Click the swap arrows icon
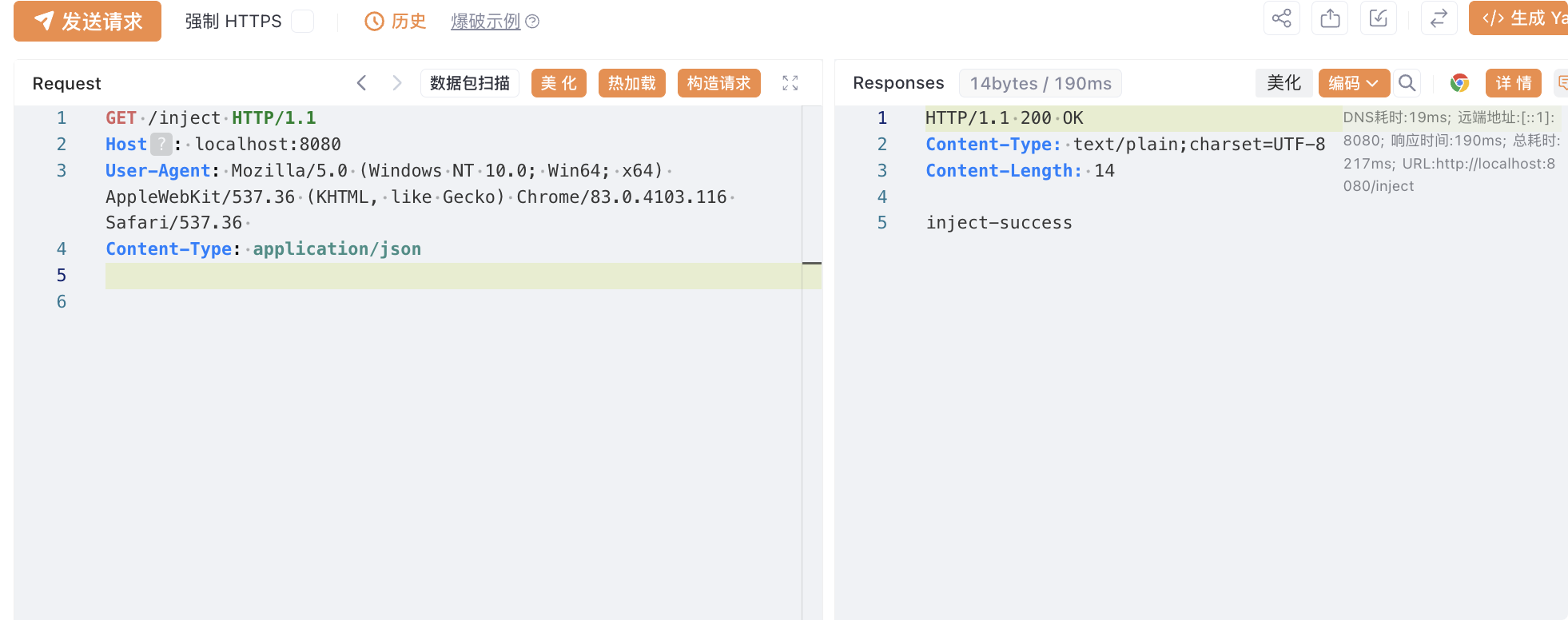The height and width of the screenshot is (620, 1568). tap(1439, 18)
